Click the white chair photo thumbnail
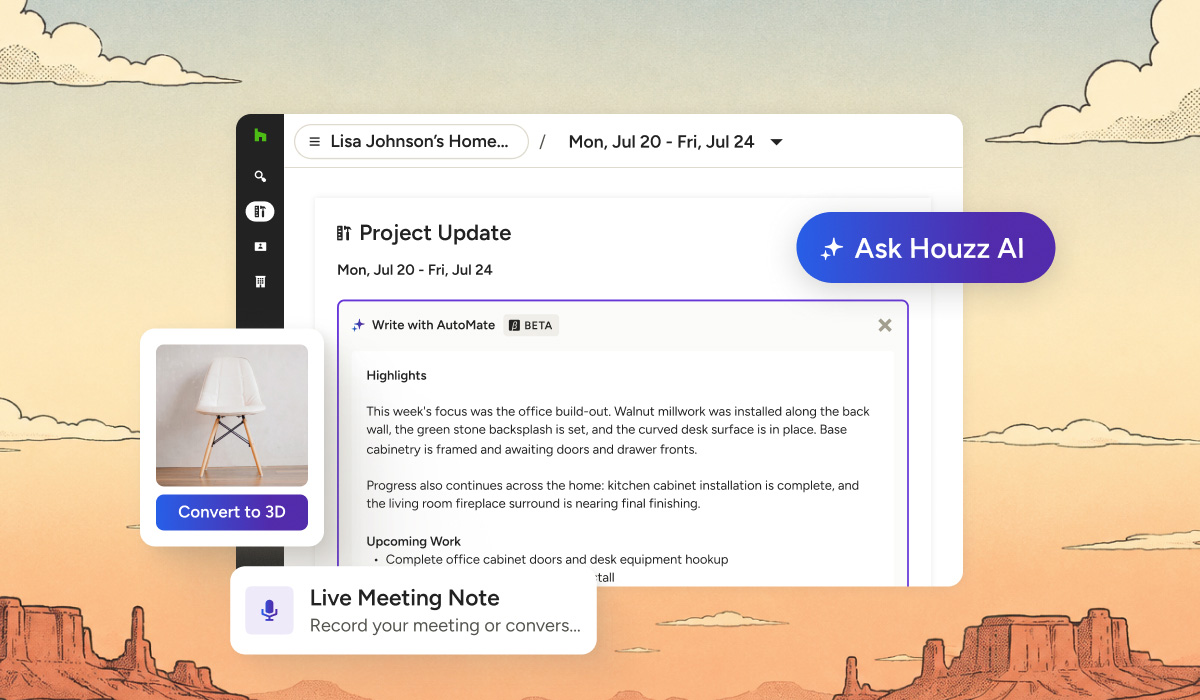1200x700 pixels. point(232,415)
